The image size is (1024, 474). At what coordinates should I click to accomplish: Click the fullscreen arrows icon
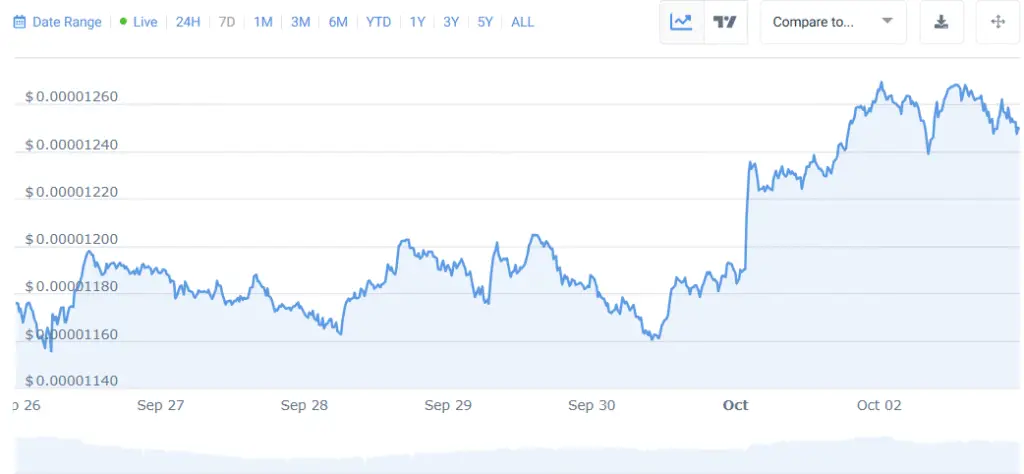pos(998,22)
